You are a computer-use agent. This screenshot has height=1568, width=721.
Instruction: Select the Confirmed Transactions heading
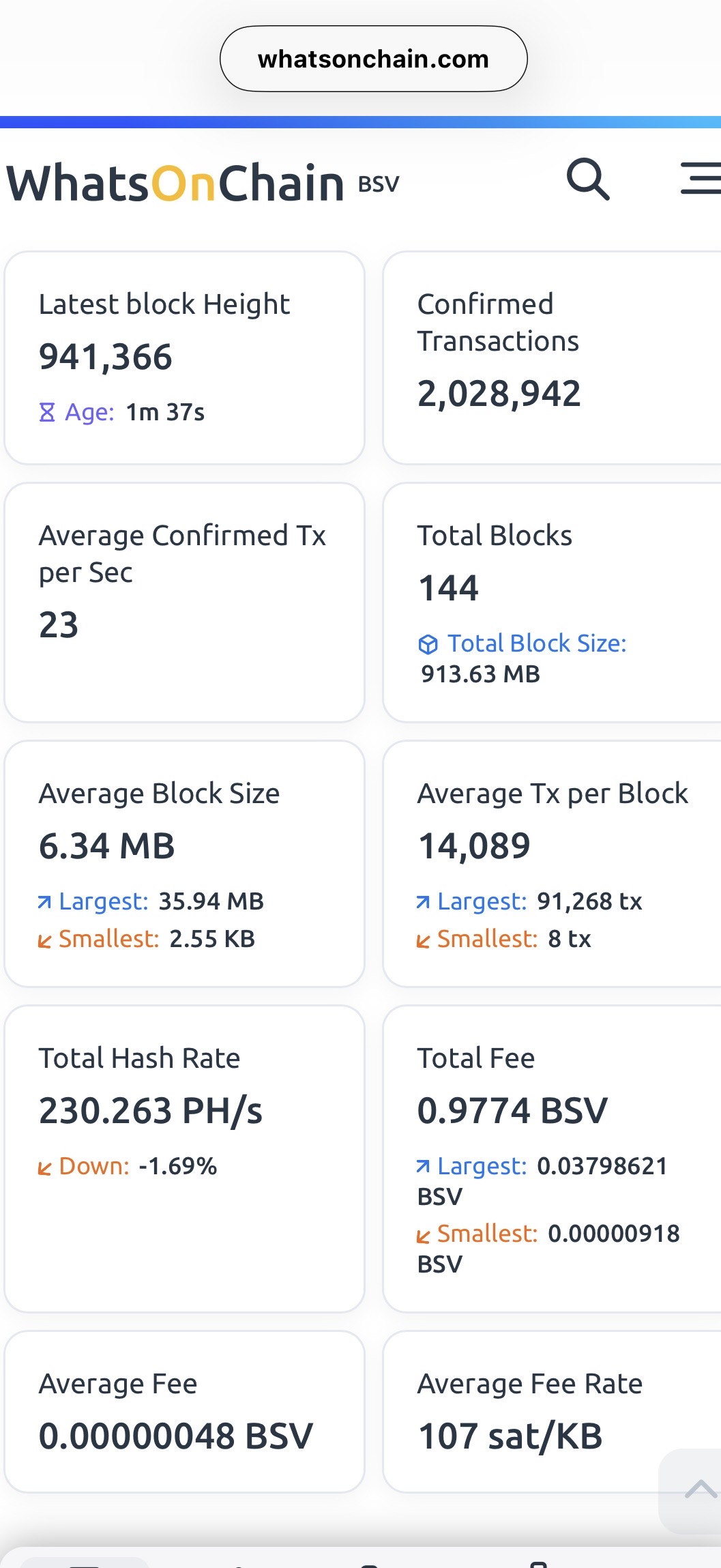click(498, 323)
